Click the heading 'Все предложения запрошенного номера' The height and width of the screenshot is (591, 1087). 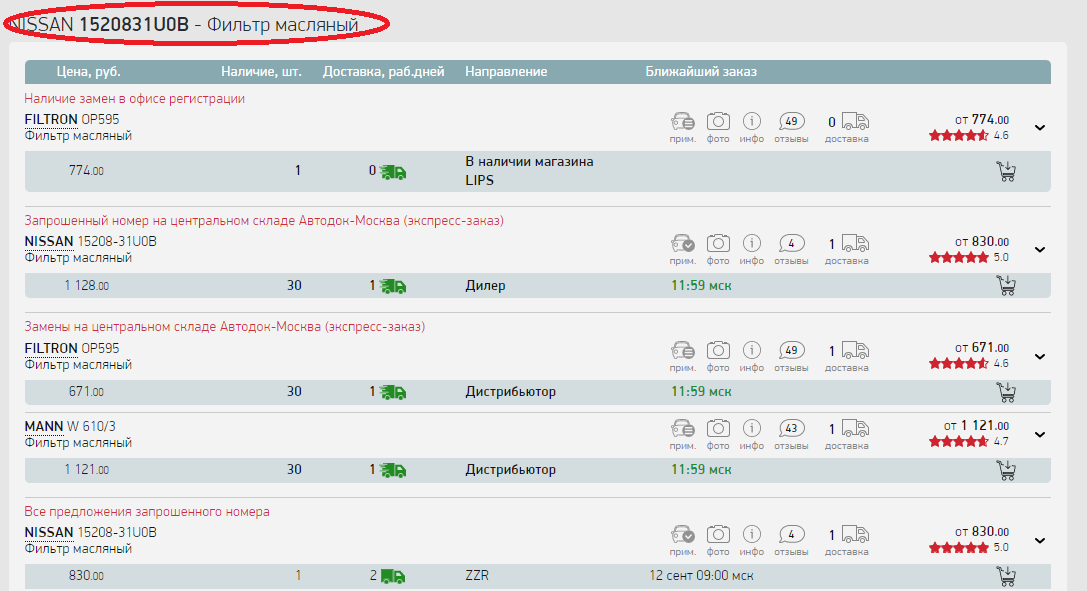pyautogui.click(x=147, y=511)
